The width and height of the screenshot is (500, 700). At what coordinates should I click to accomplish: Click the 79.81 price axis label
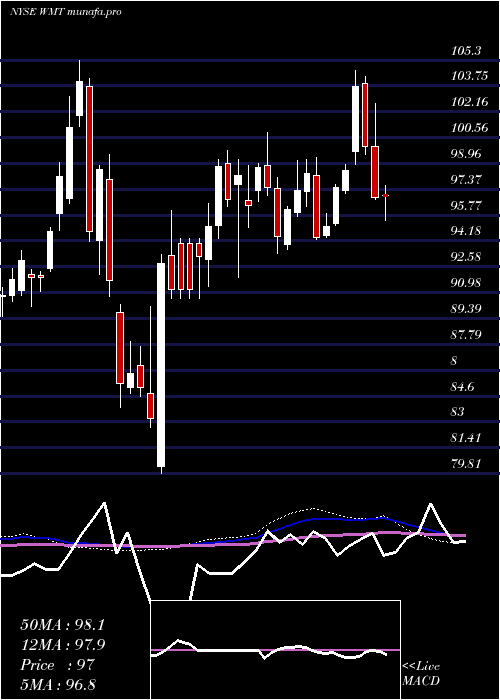pyautogui.click(x=466, y=464)
